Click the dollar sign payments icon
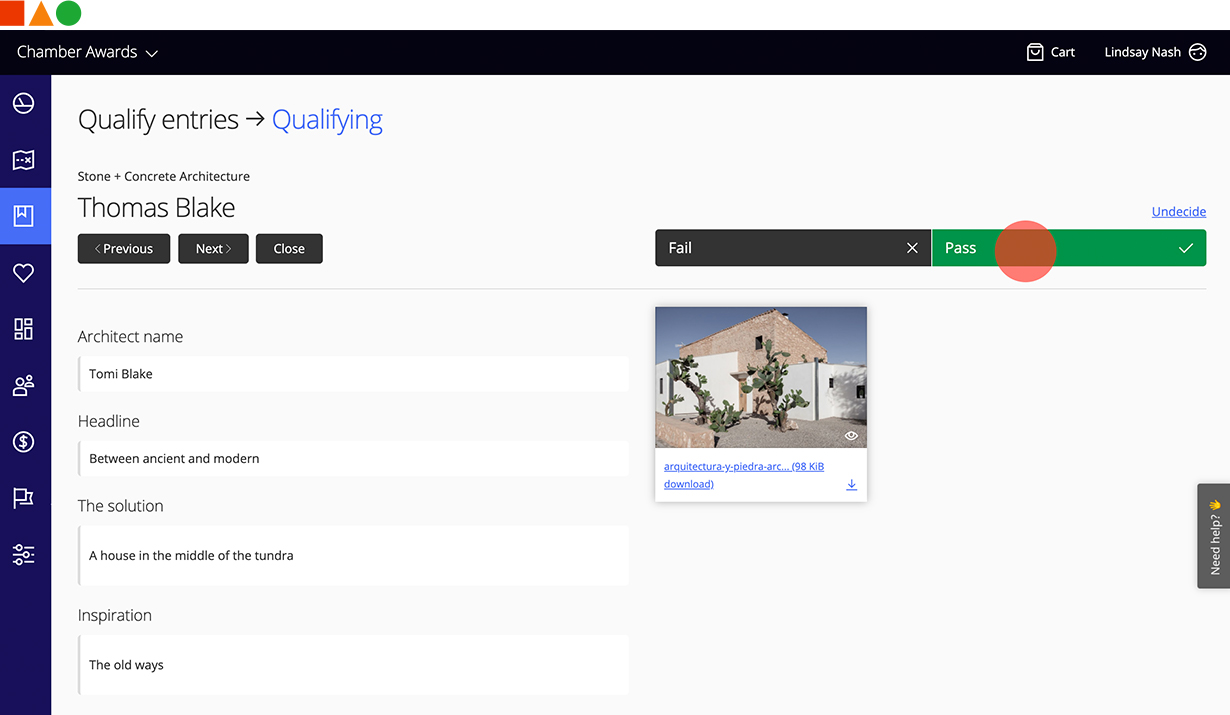Image resolution: width=1230 pixels, height=715 pixels. coord(23,441)
